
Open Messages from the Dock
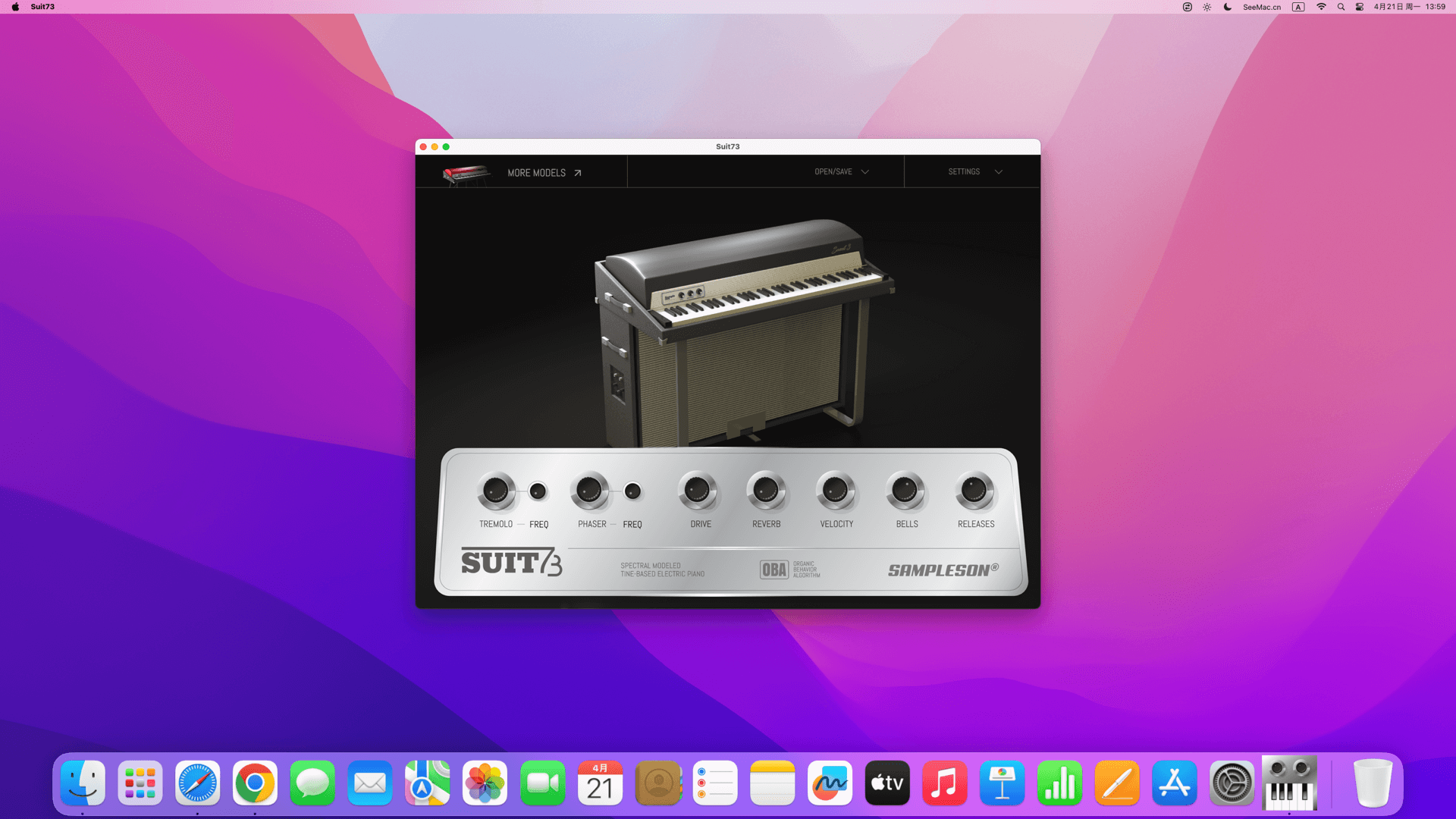[312, 783]
